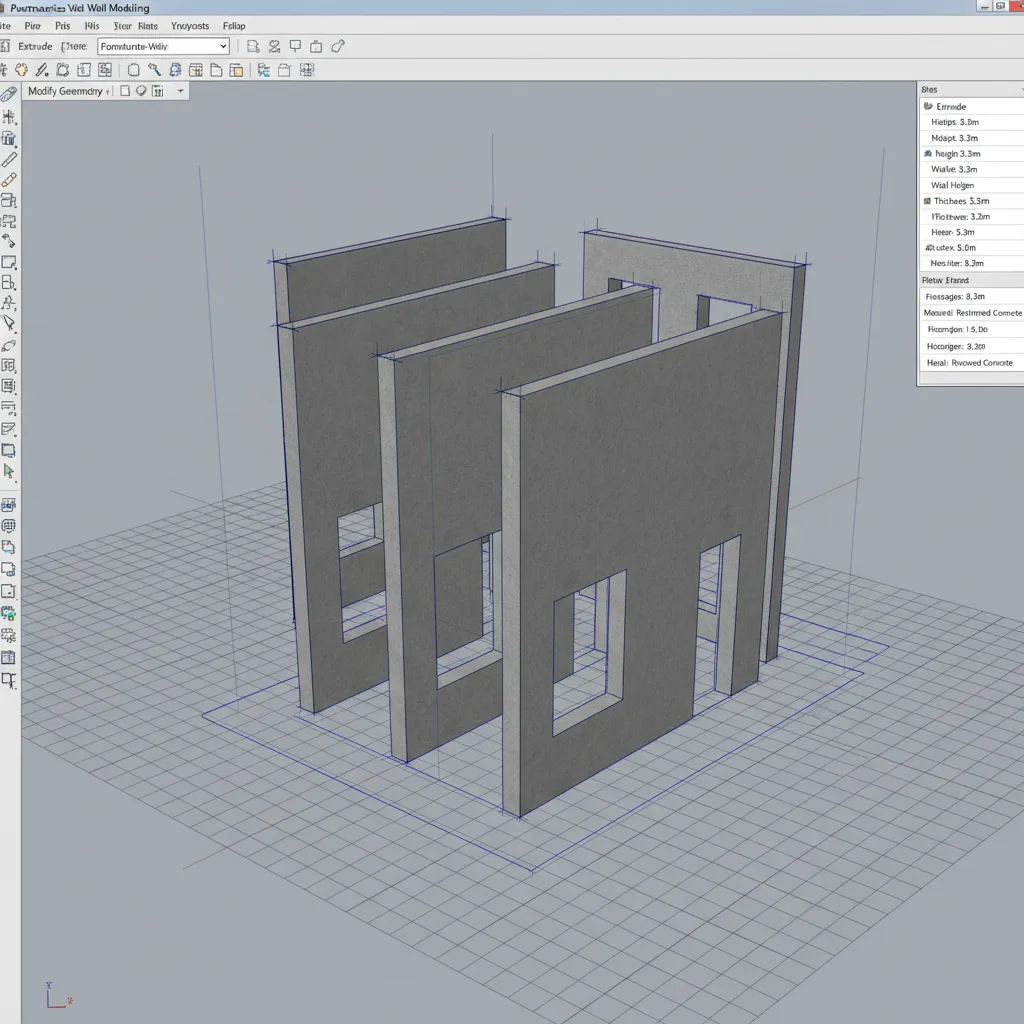
Task: Select the rectangle tool in left toolbar
Action: click(8, 262)
